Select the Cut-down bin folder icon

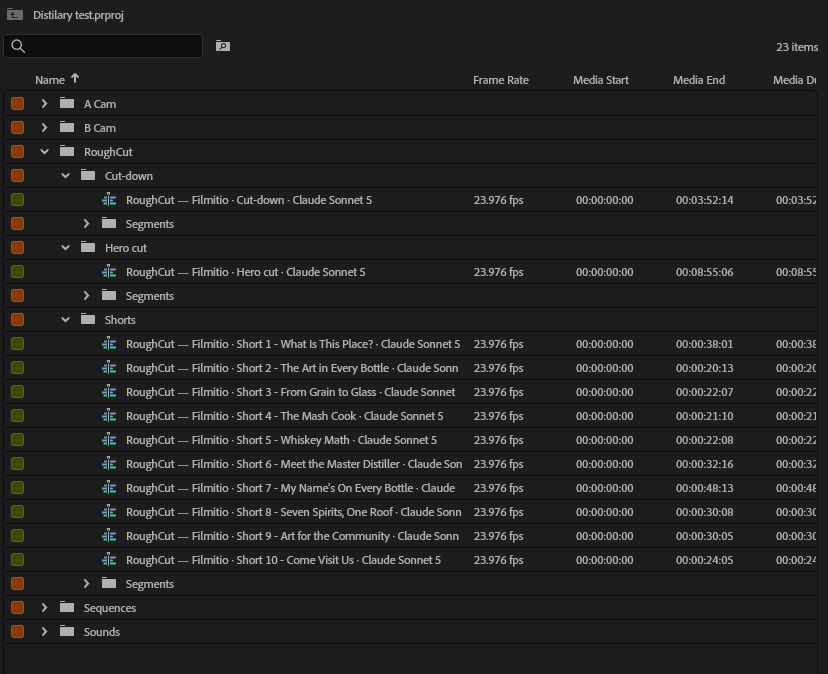pos(88,175)
